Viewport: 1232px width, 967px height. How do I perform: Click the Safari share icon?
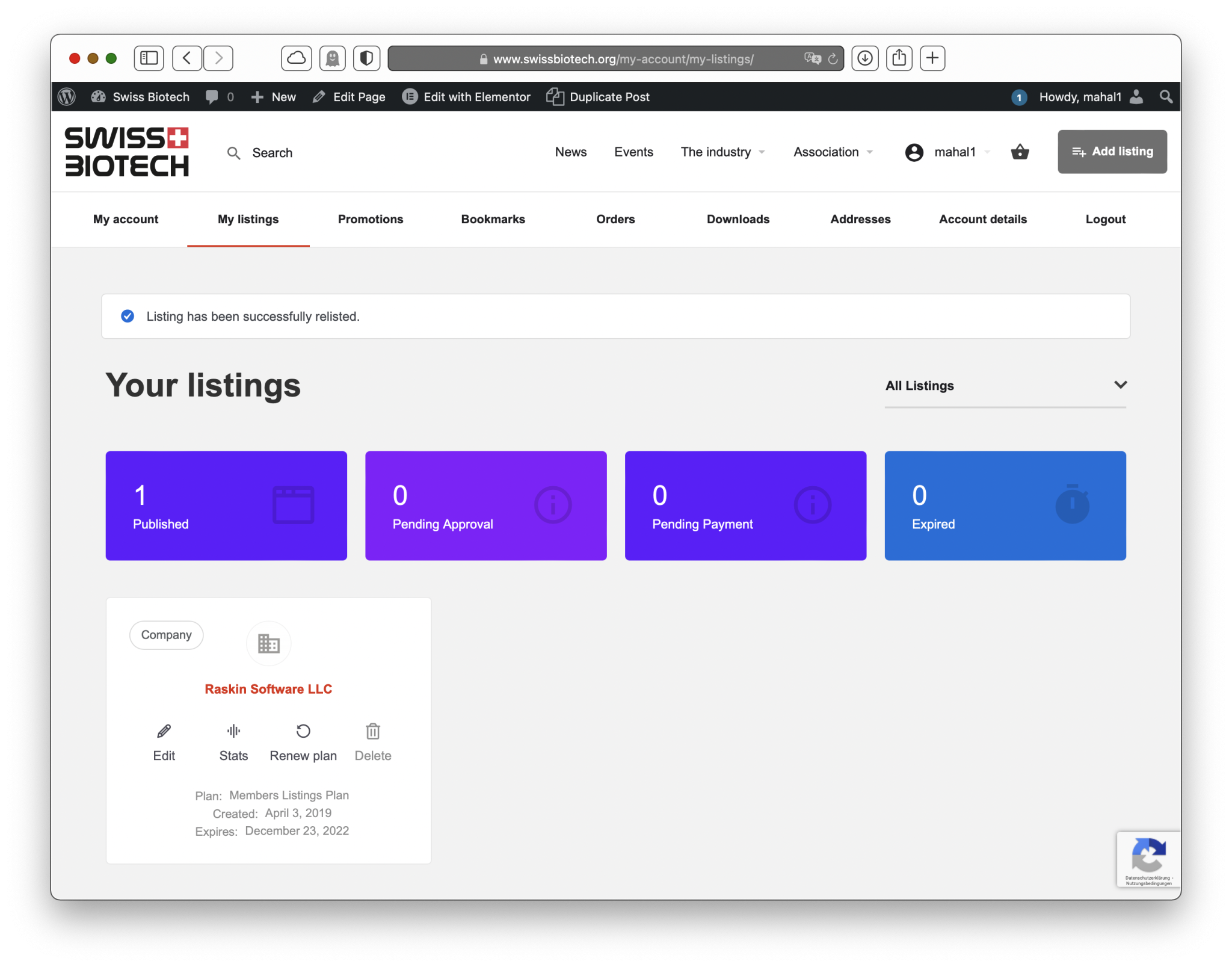(899, 58)
